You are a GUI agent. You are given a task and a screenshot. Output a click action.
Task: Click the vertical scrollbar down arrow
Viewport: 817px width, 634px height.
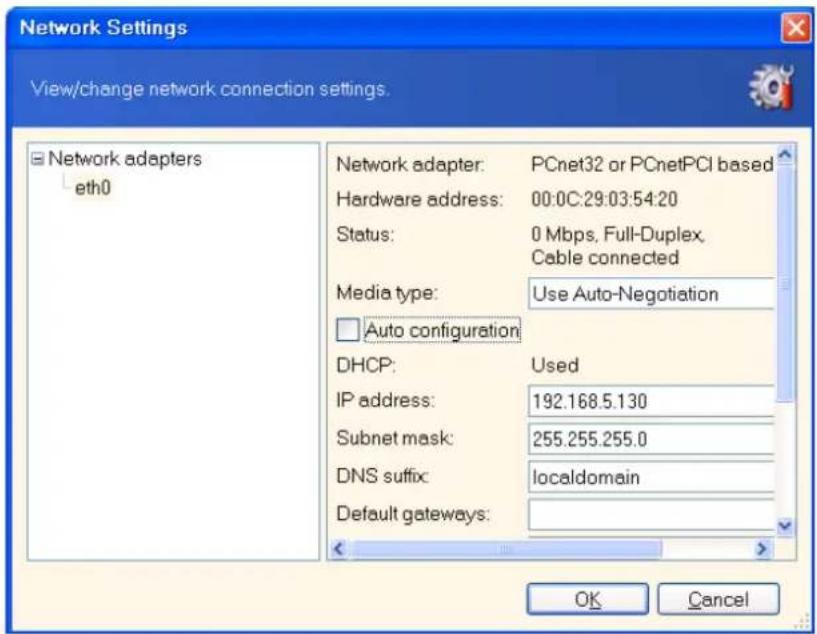(785, 526)
